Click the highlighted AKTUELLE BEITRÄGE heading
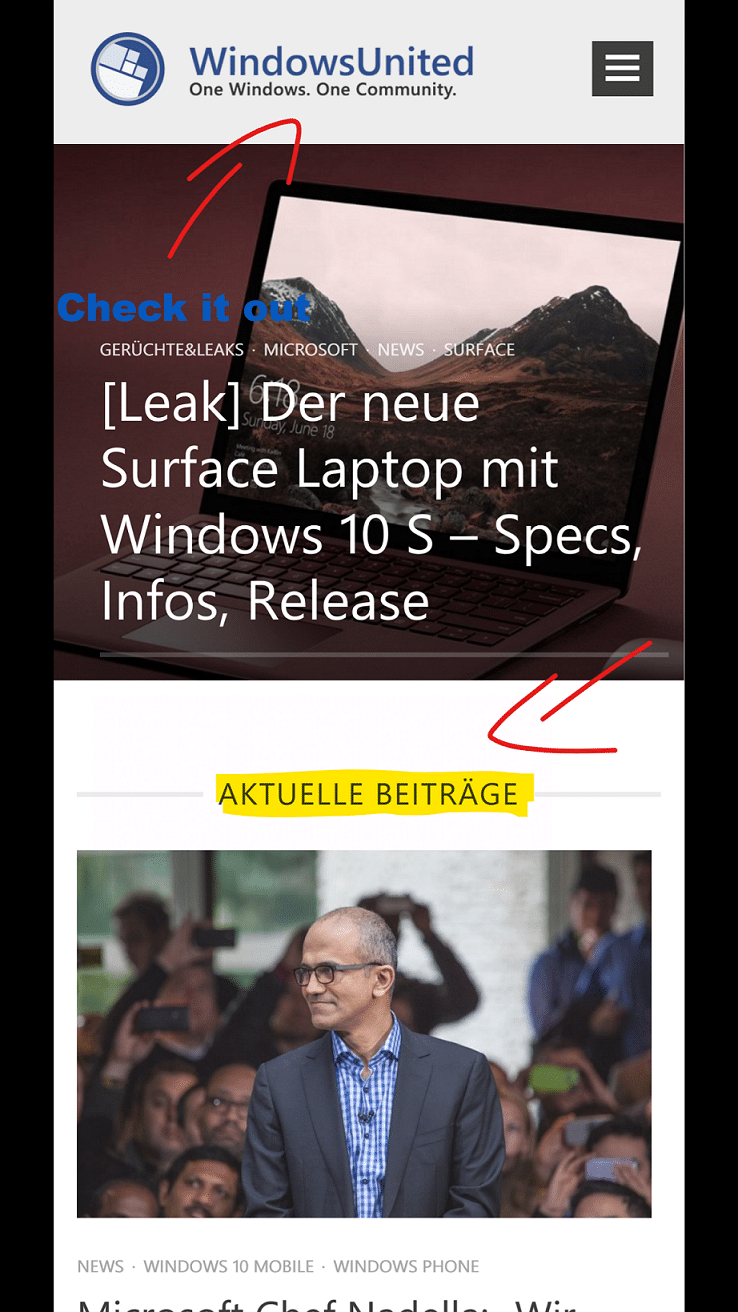 (x=369, y=794)
